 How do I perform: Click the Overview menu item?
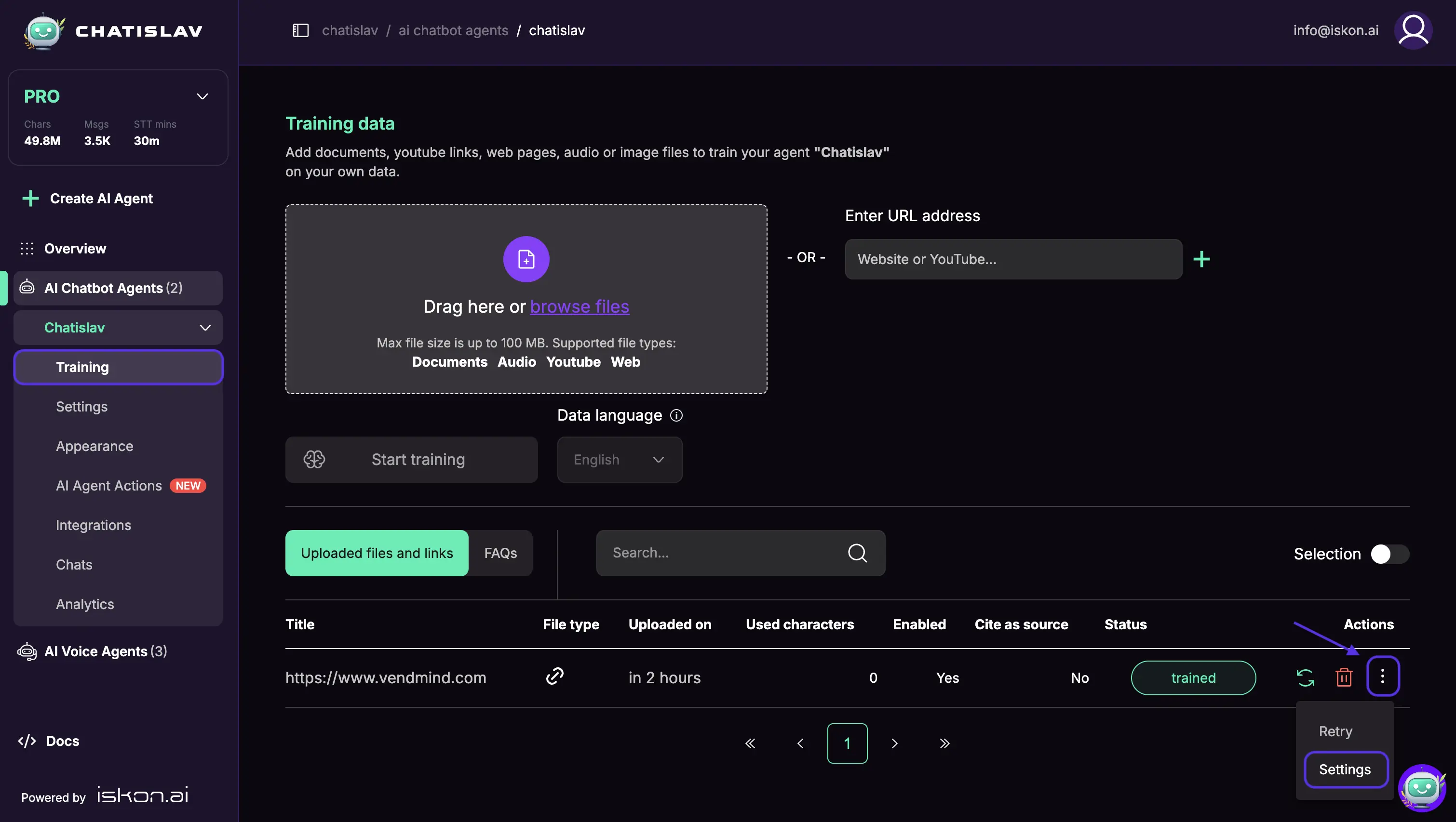click(x=75, y=249)
